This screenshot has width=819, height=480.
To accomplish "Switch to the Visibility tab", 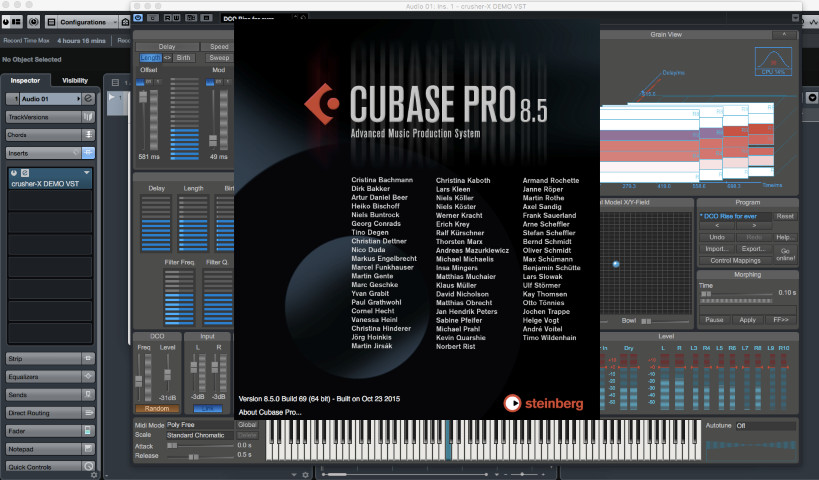I will 75,80.
